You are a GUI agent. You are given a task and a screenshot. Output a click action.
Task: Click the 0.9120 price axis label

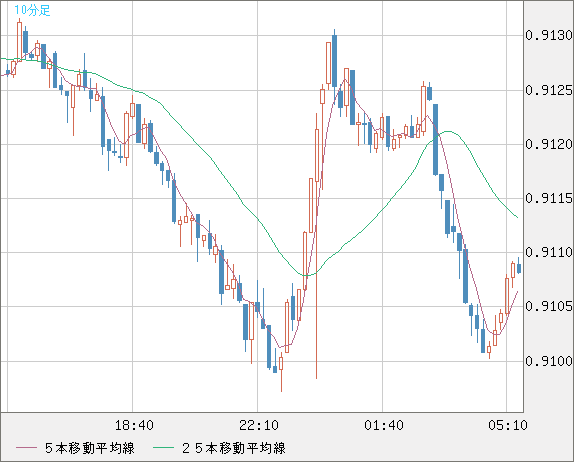549,144
